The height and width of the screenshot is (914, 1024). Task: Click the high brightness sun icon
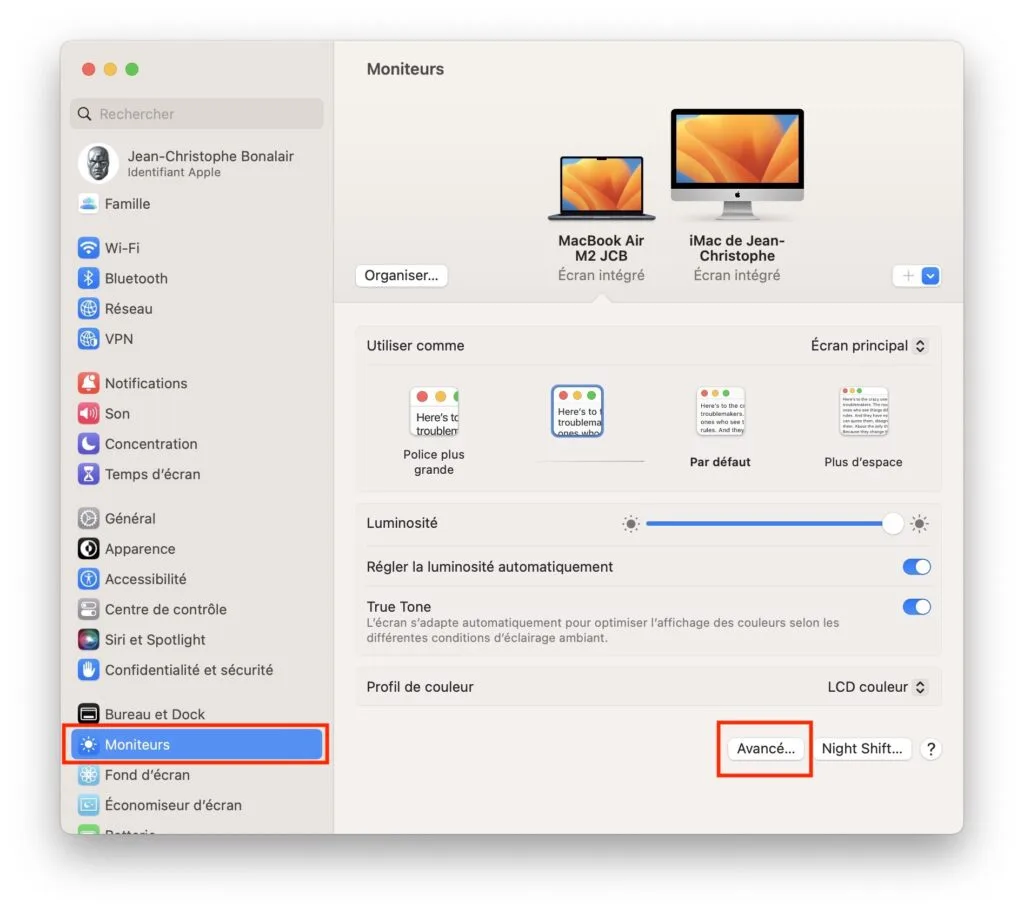click(920, 524)
